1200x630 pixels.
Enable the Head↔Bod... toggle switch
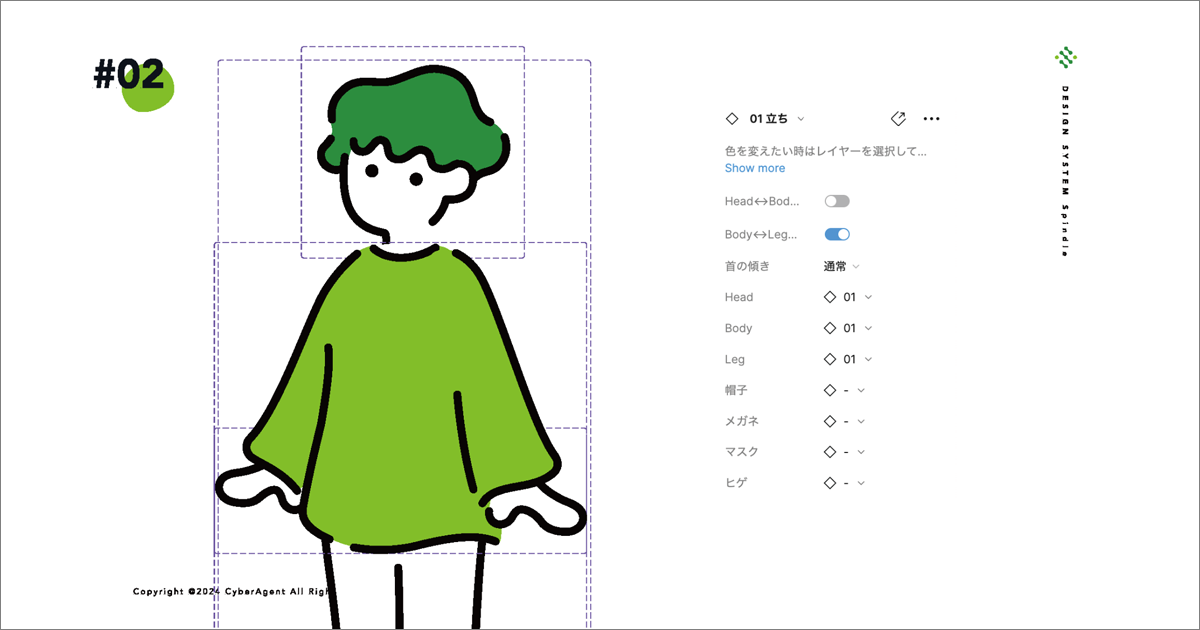[x=837, y=201]
